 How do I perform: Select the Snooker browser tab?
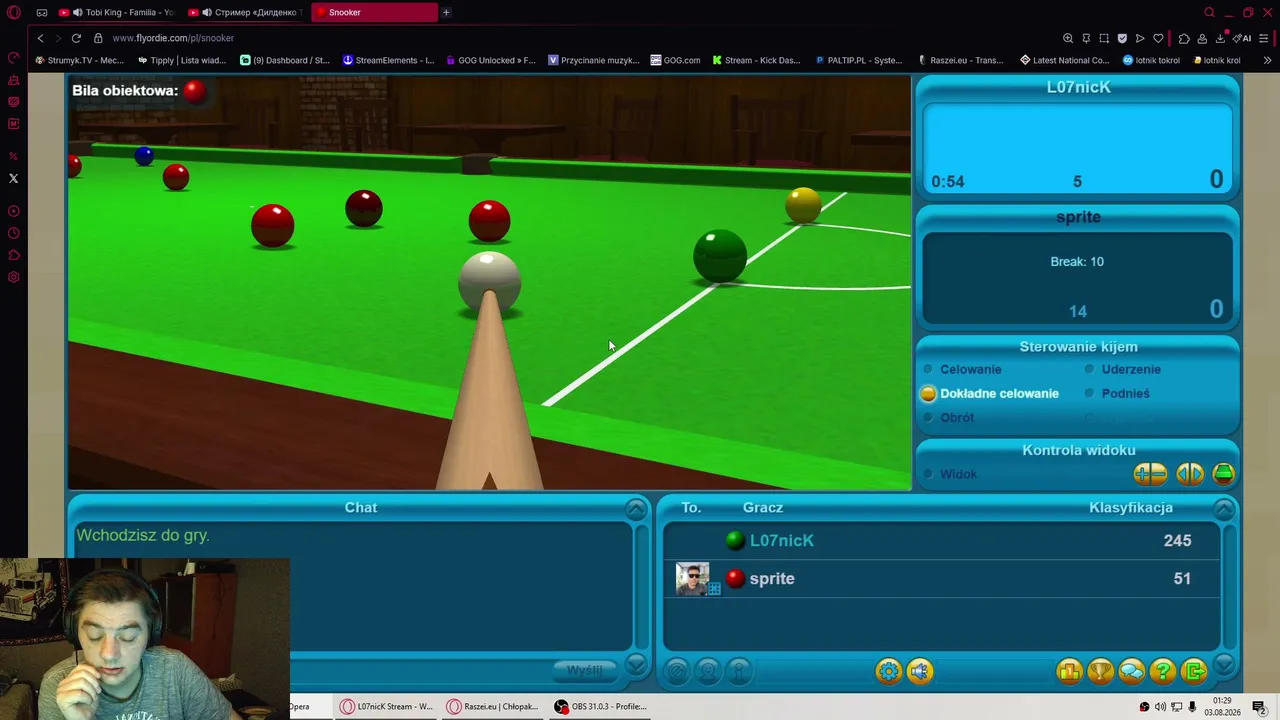tap(374, 12)
